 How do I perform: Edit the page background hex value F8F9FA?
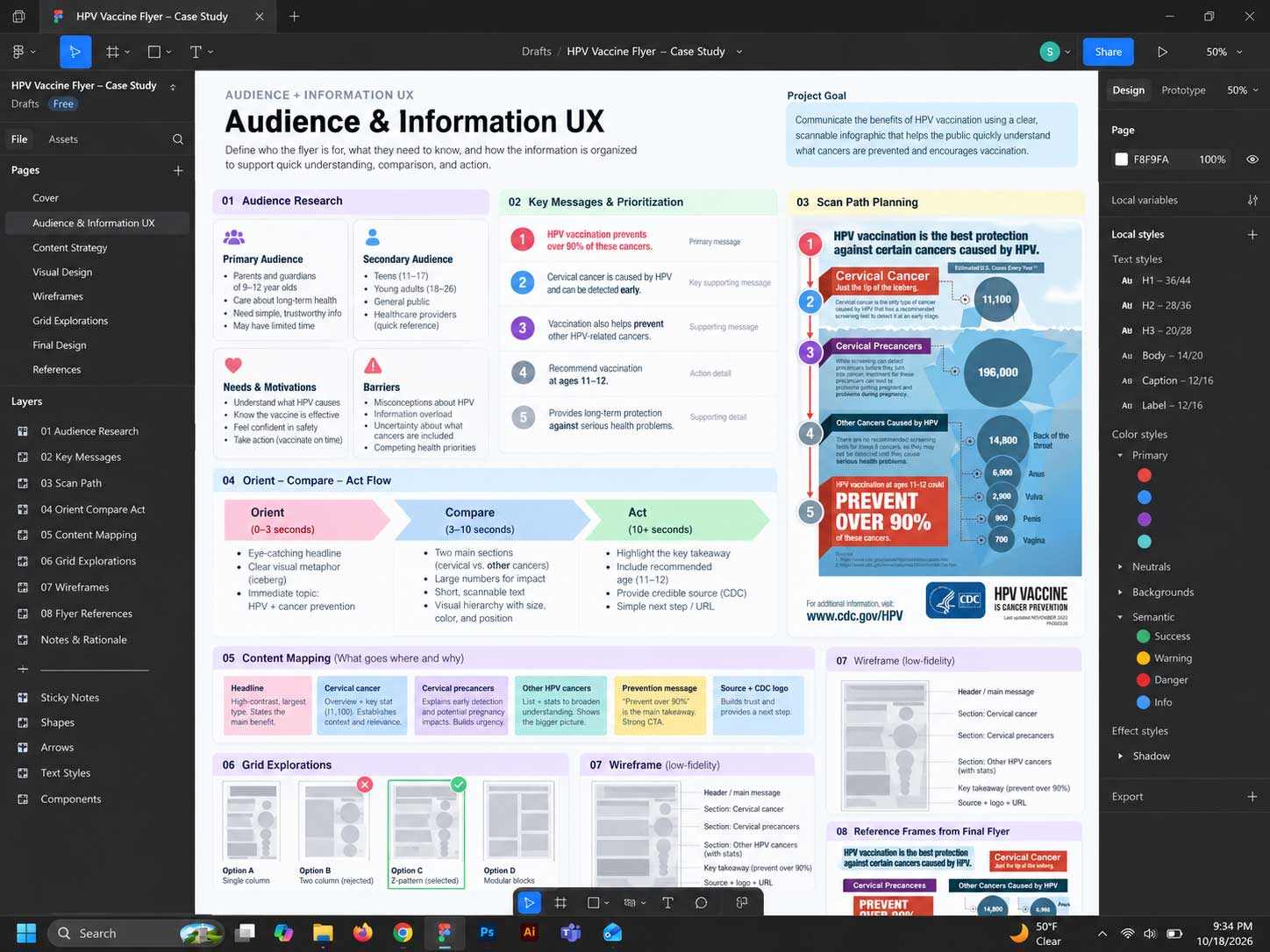[x=1151, y=159]
